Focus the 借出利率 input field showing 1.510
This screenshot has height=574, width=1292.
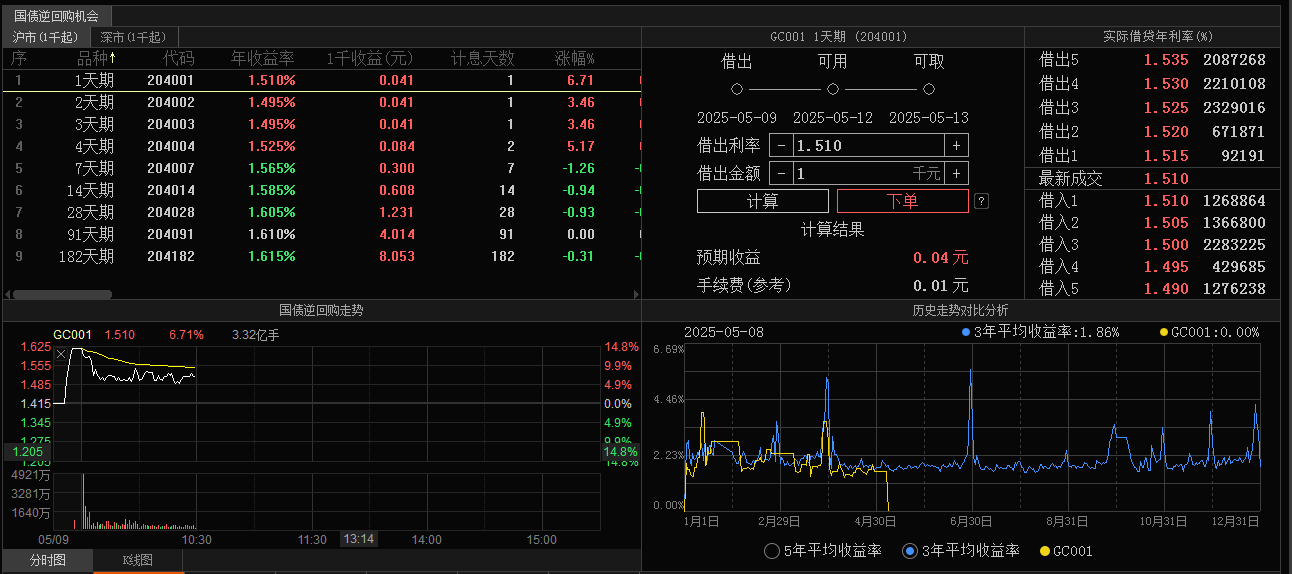[x=869, y=146]
